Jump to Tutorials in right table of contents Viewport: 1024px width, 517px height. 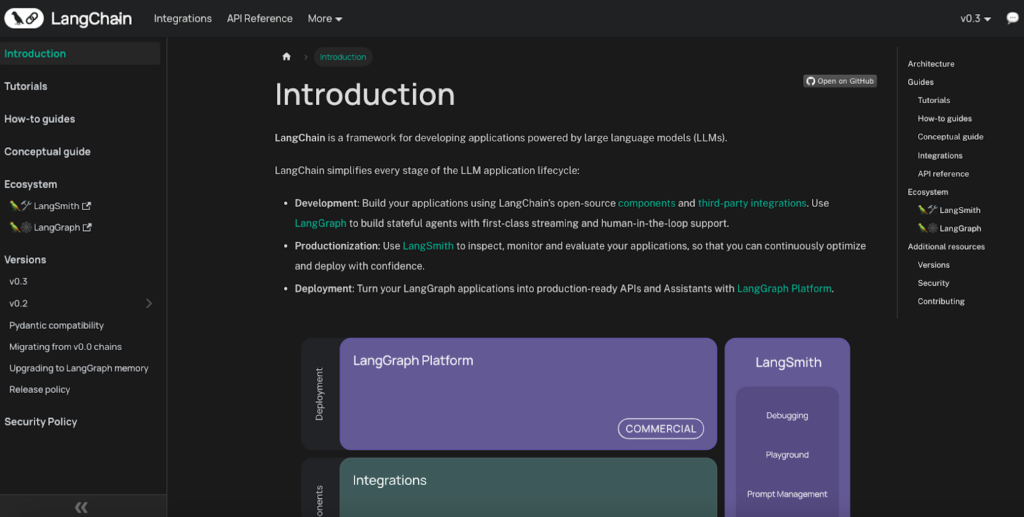[x=933, y=100]
